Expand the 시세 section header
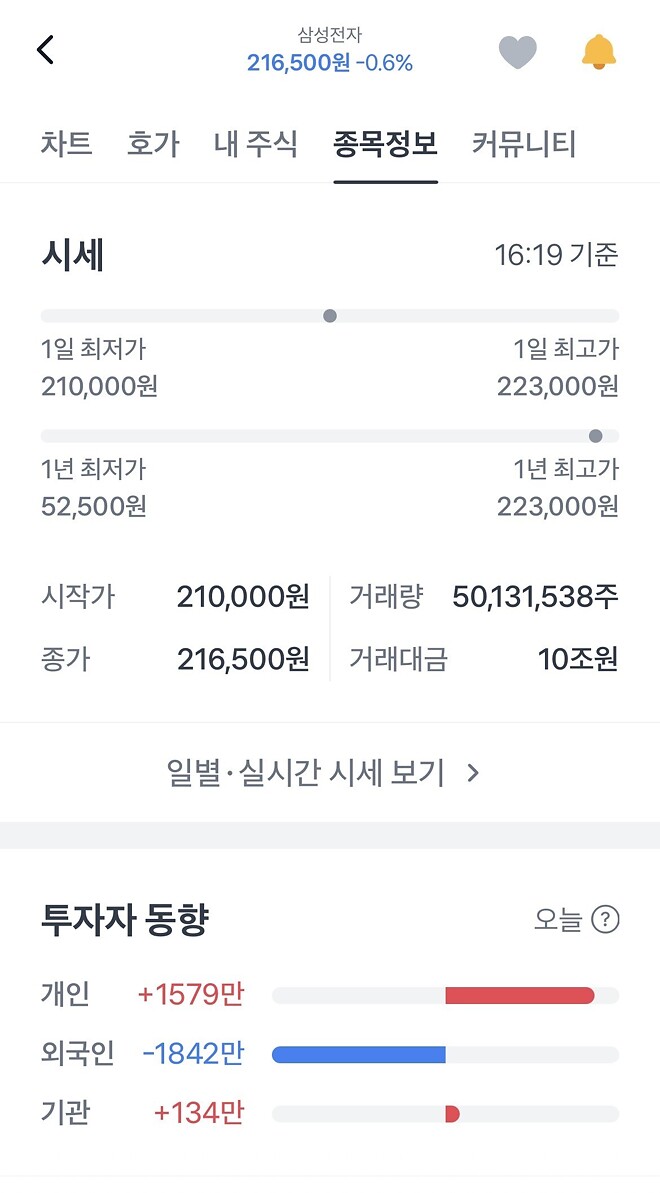660x1193 pixels. point(66,255)
